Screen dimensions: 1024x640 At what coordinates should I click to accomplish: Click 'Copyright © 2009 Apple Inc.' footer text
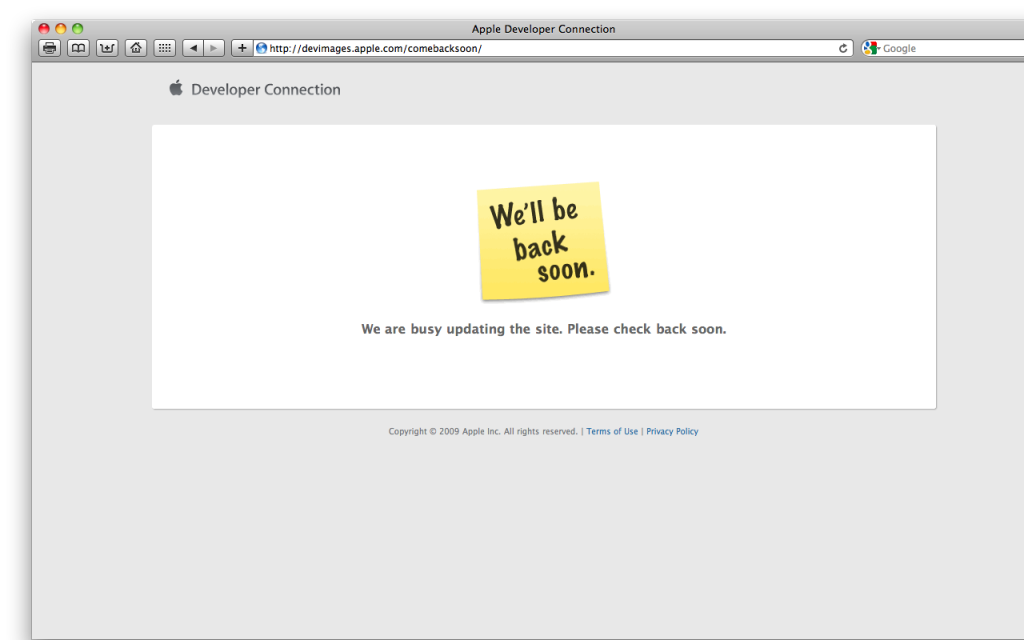click(x=445, y=431)
